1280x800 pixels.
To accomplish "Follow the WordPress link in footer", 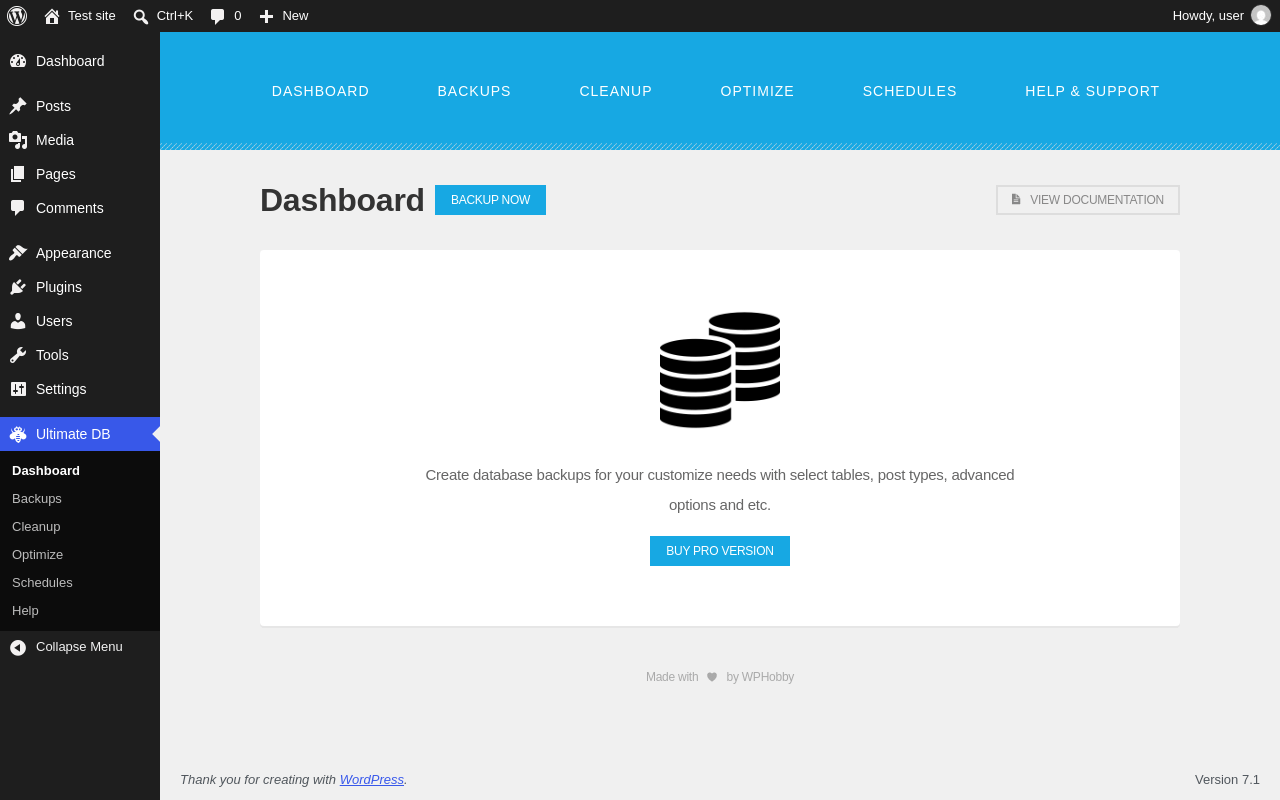I will pyautogui.click(x=372, y=779).
